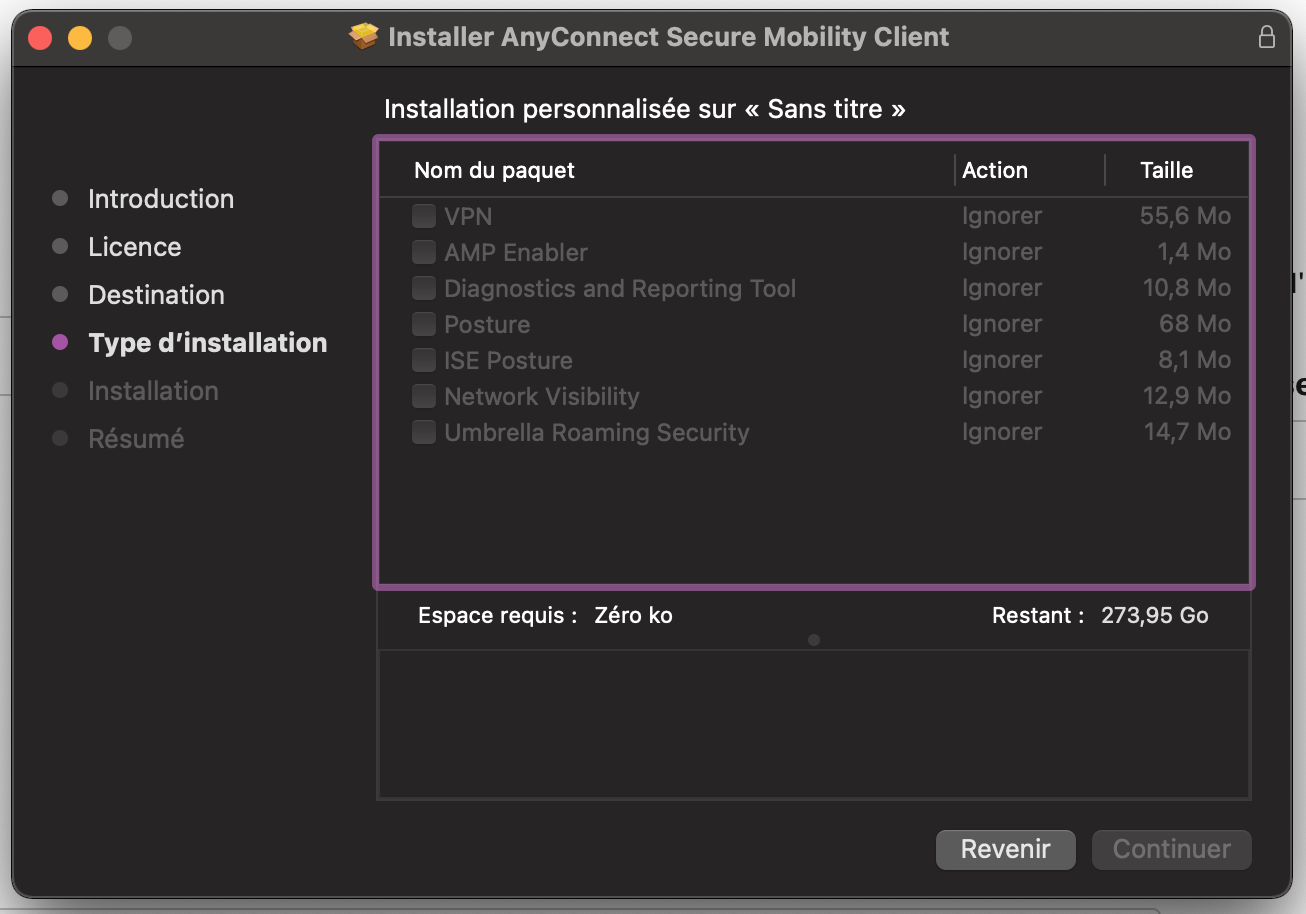Click the package box icon in title bar
The width and height of the screenshot is (1306, 914).
[364, 38]
